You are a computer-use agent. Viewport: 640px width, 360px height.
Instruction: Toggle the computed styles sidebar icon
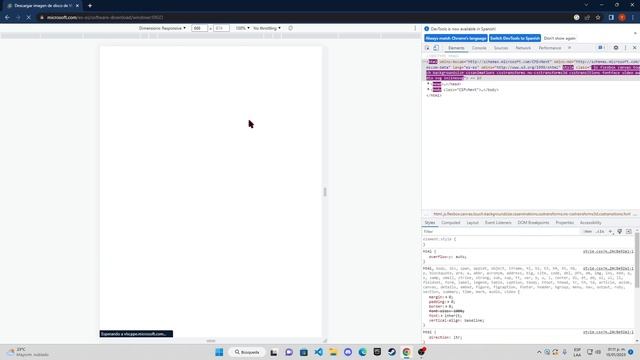click(629, 231)
